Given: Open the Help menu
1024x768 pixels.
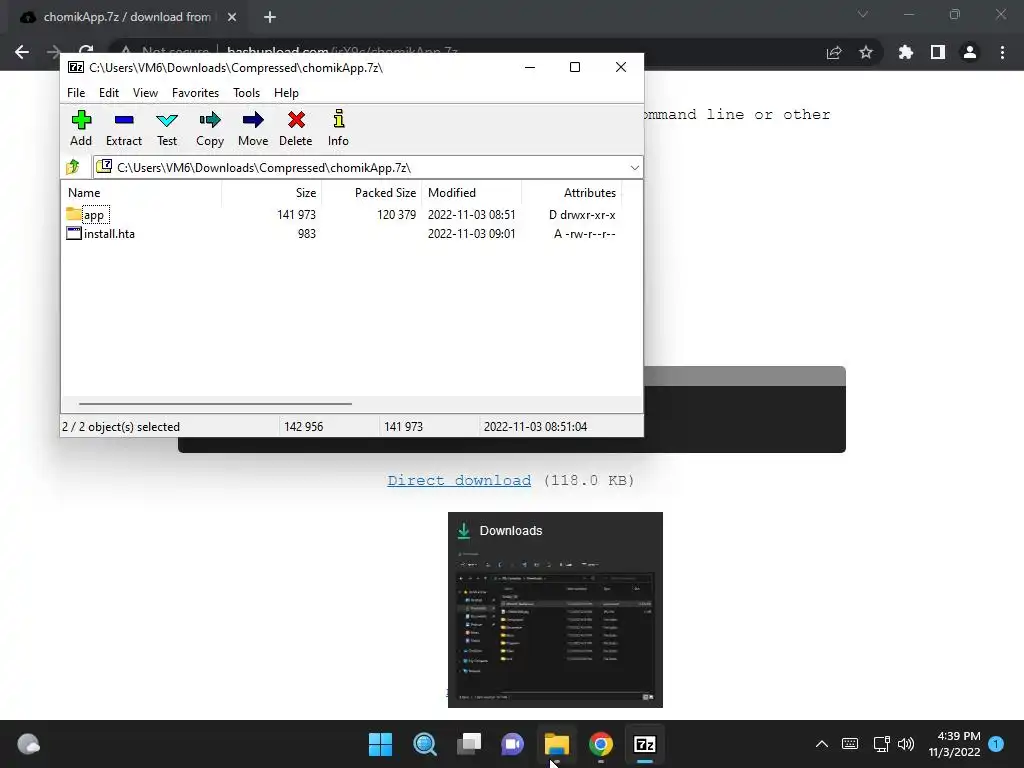Looking at the screenshot, I should pos(286,93).
